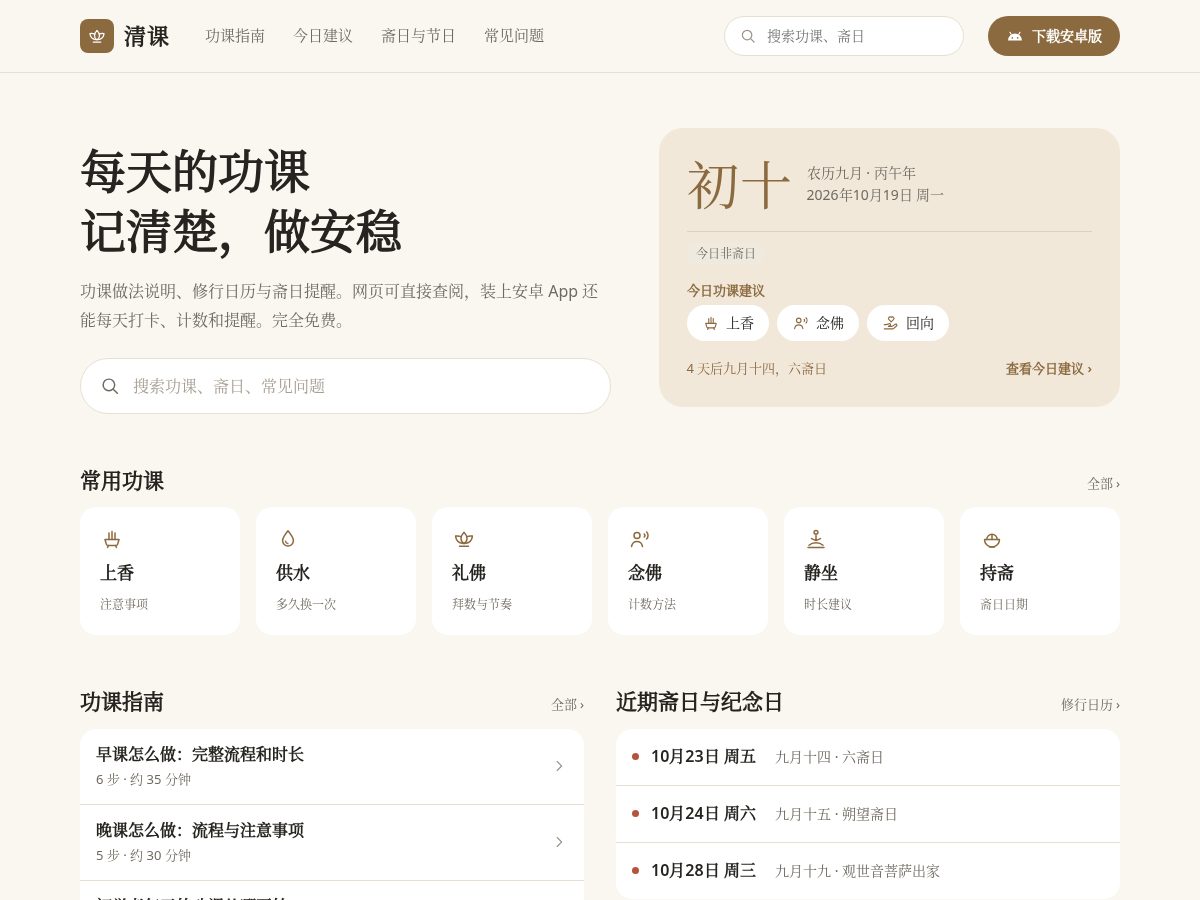The width and height of the screenshot is (1200, 900).
Task: Expand the chevron on 早课怎么做 row
Action: pos(559,766)
